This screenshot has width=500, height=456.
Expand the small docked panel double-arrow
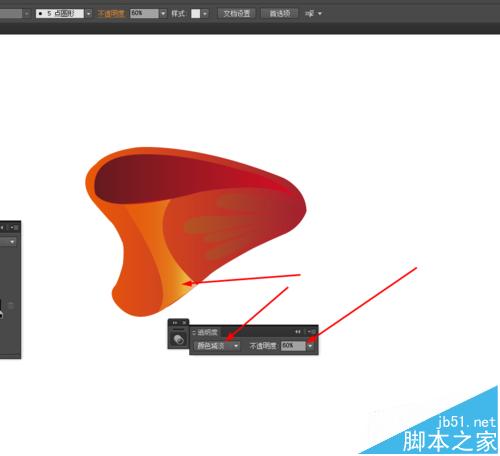[175, 323]
